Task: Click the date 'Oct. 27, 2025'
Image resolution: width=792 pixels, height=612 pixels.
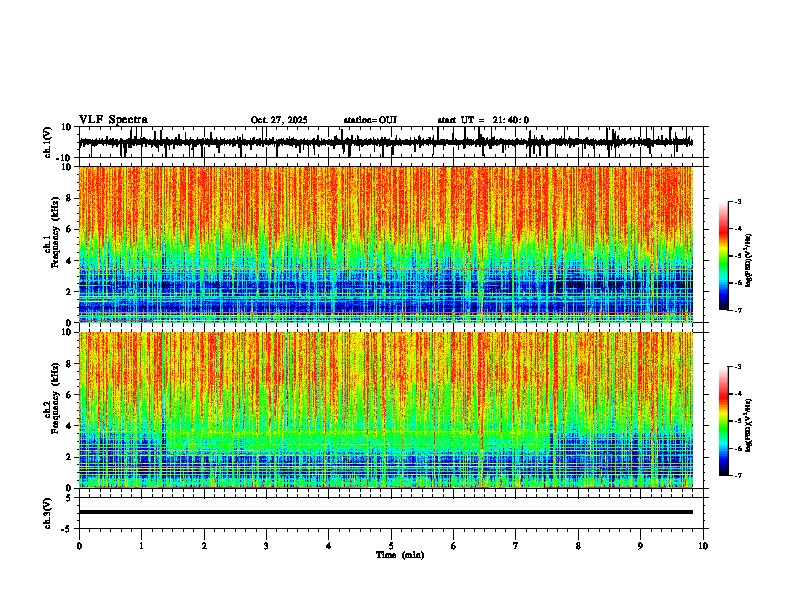Action: click(x=279, y=120)
